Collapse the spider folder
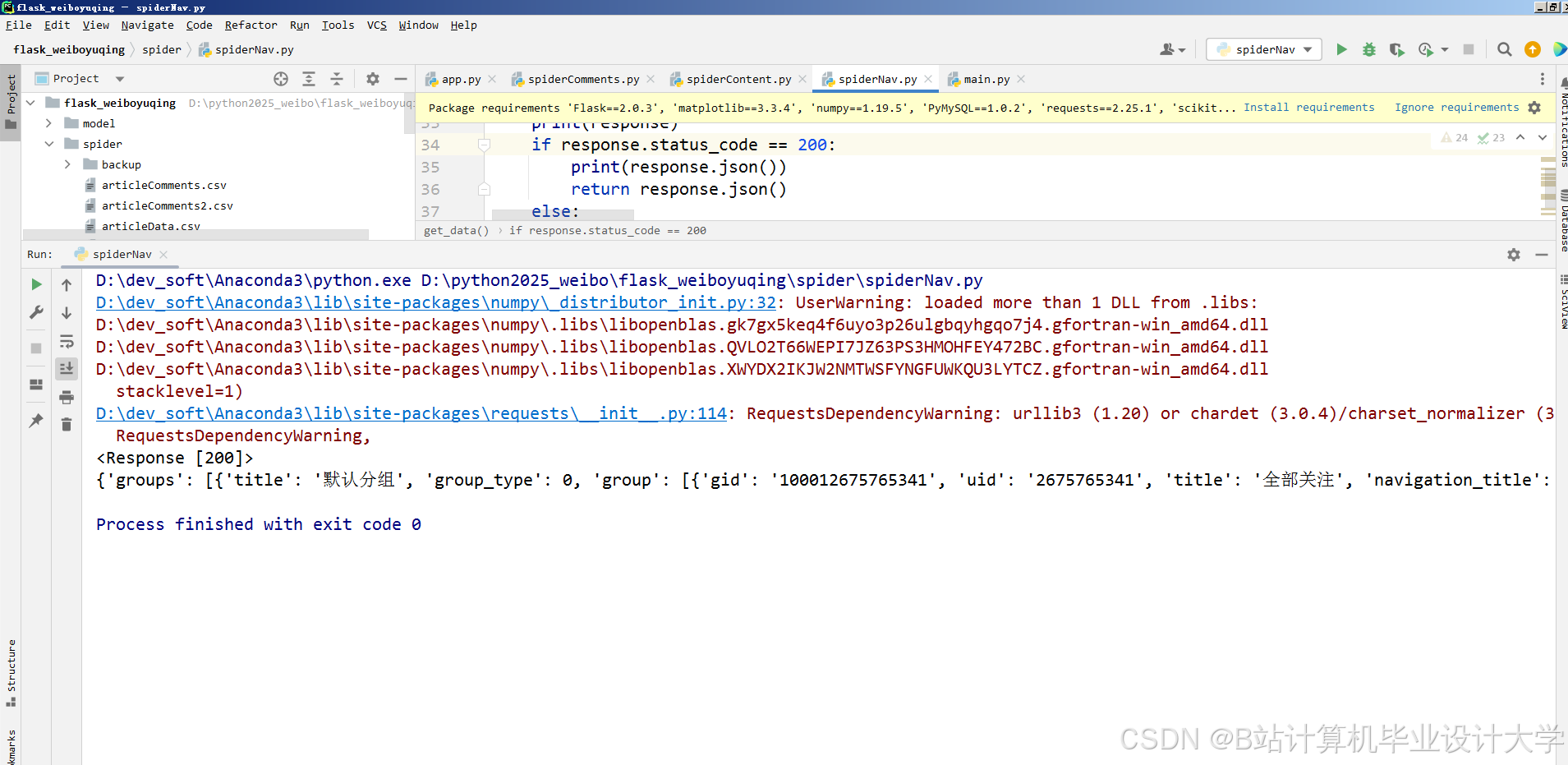The width and height of the screenshot is (1568, 765). pos(48,143)
